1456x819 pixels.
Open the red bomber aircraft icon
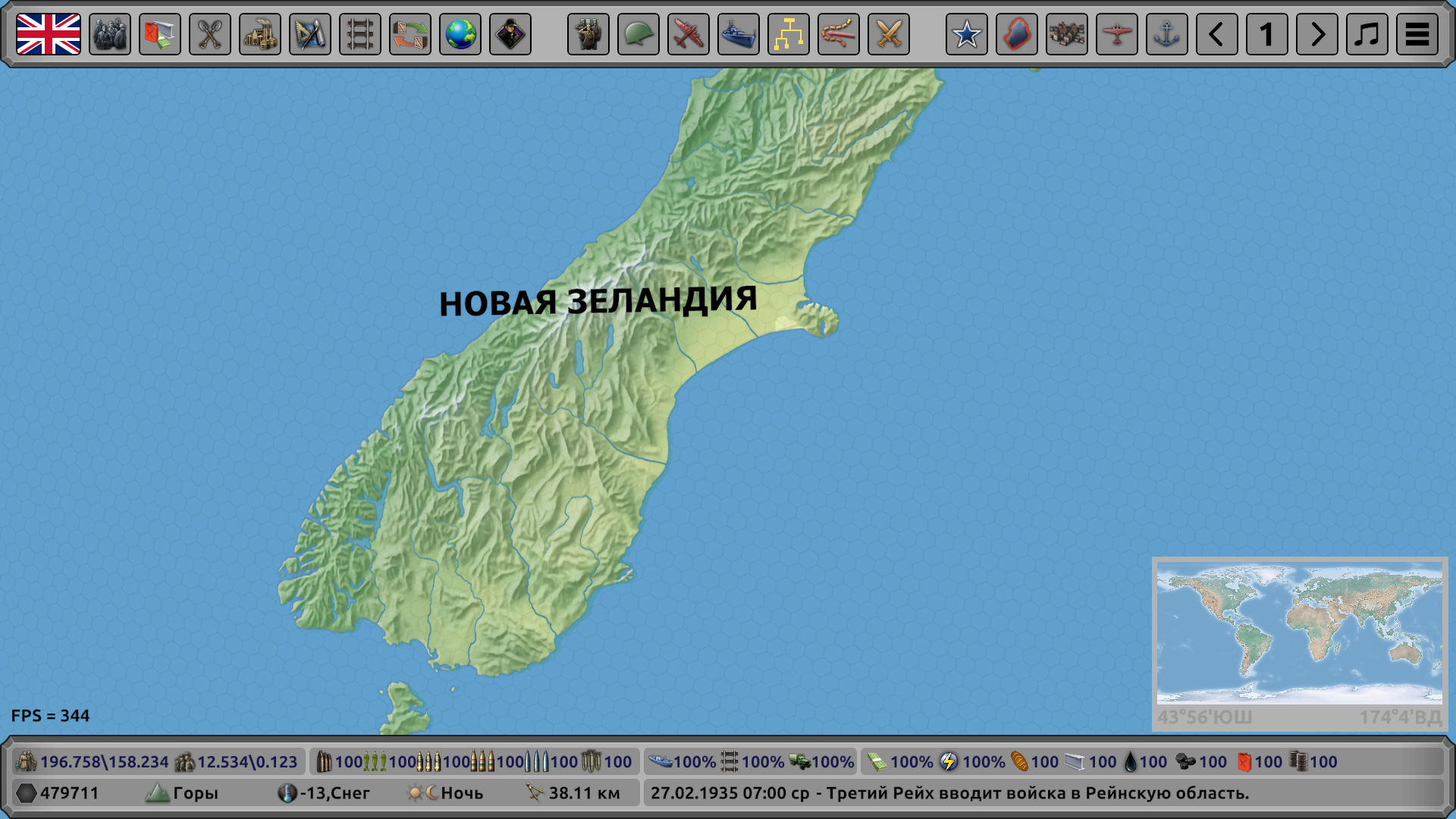pos(689,34)
